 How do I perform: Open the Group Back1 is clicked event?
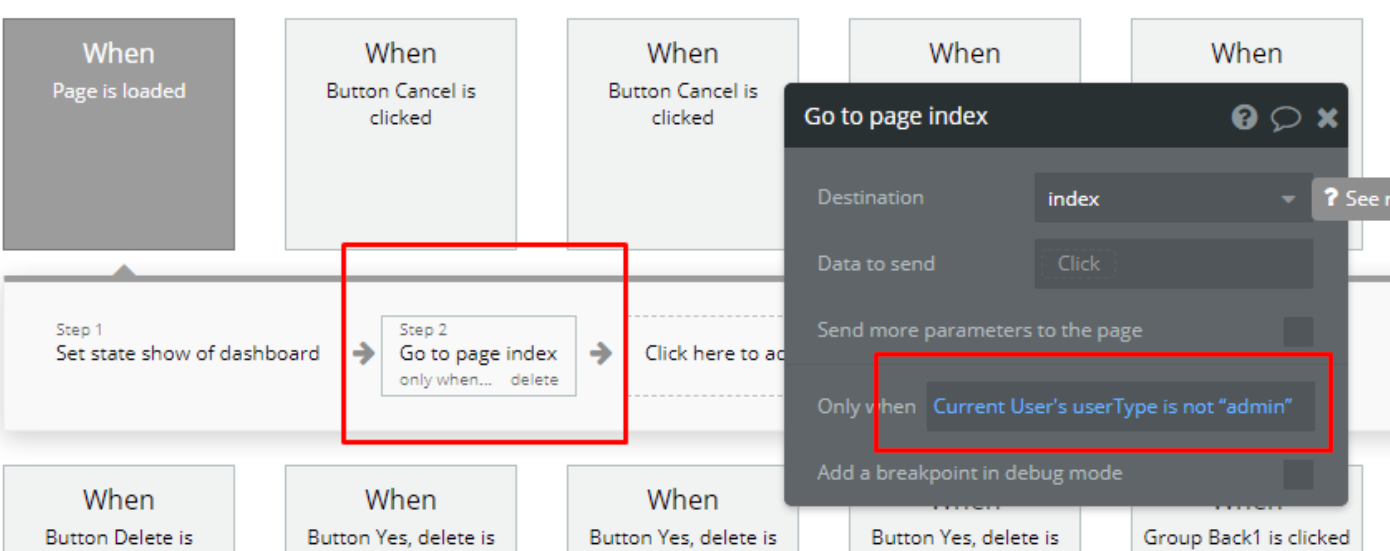pyautogui.click(x=1246, y=520)
